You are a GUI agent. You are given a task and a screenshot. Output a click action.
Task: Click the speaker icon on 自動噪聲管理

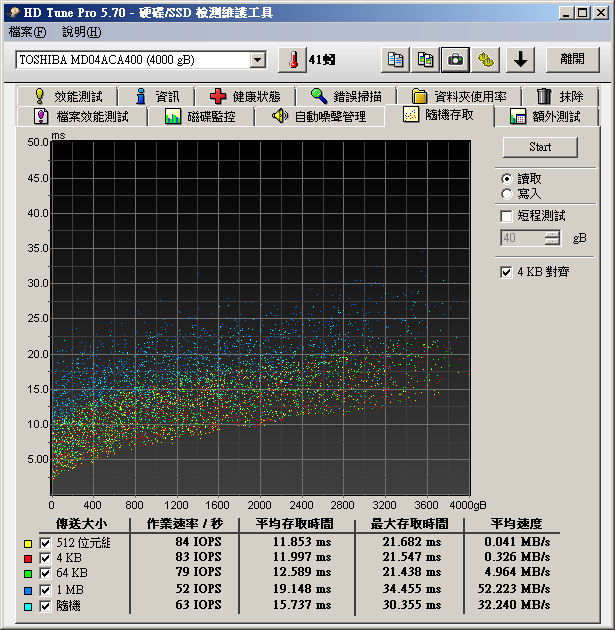click(280, 116)
